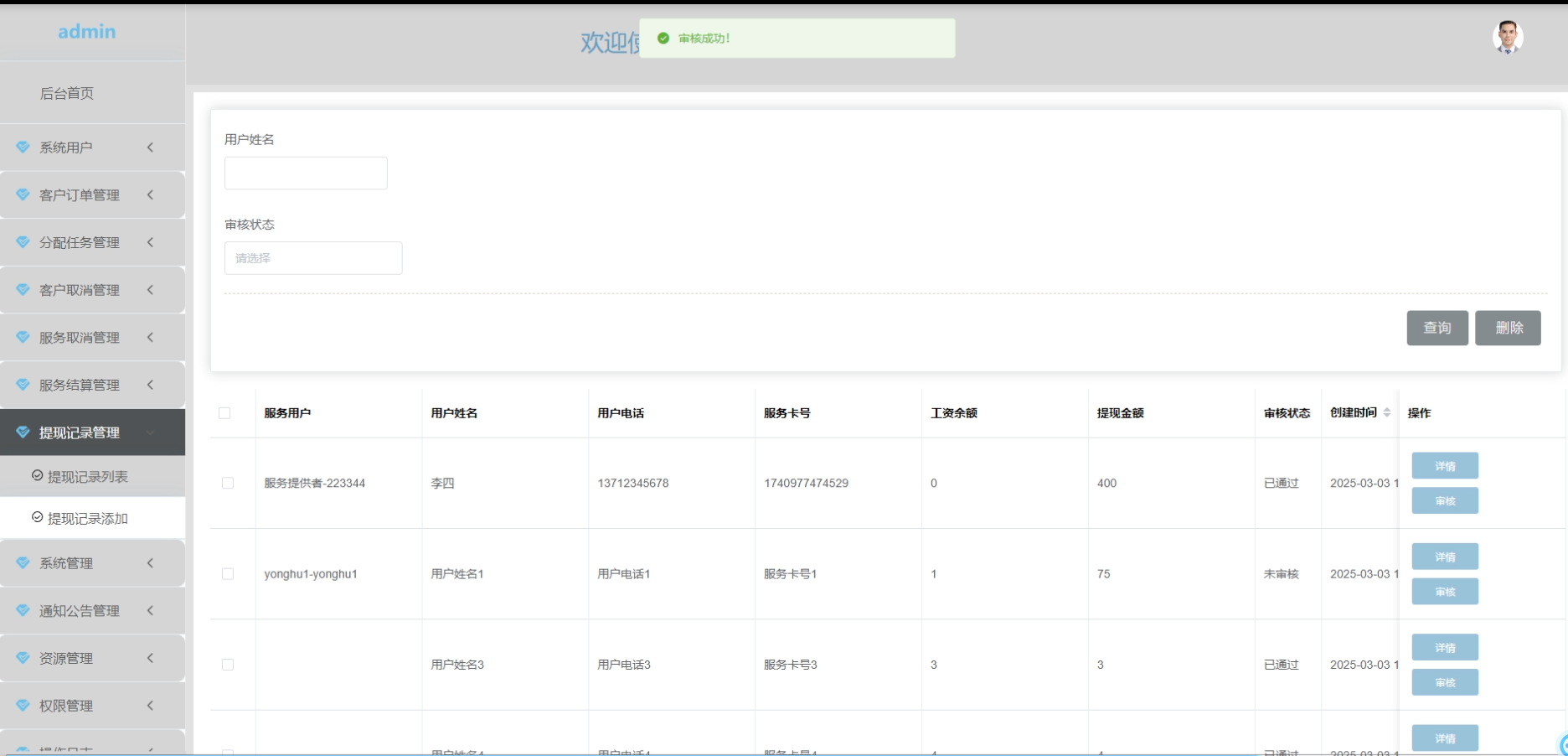This screenshot has height=756, width=1568.
Task: Click 审核 for the 用户姓名1 row
Action: tap(1445, 592)
